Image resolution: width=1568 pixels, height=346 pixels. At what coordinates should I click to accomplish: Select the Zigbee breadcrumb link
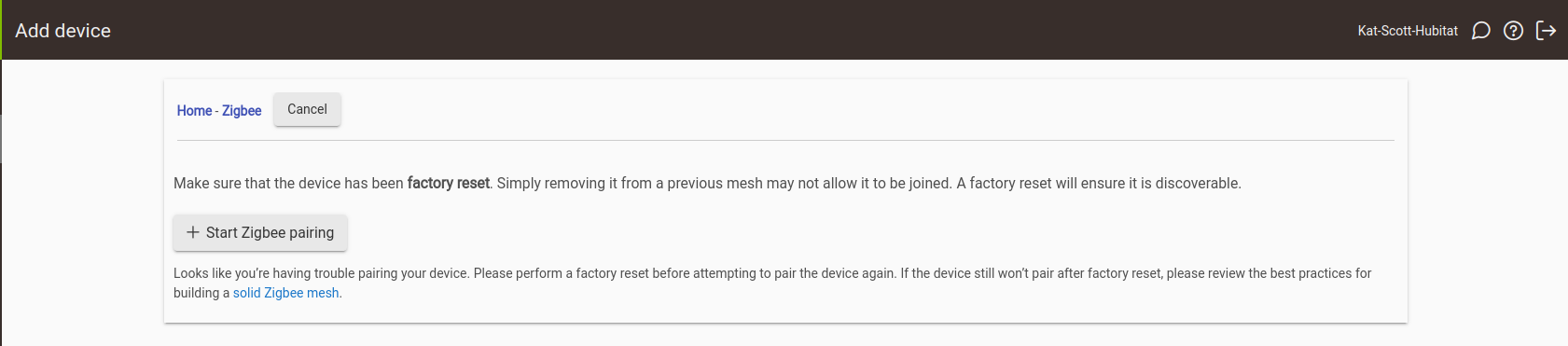(242, 111)
